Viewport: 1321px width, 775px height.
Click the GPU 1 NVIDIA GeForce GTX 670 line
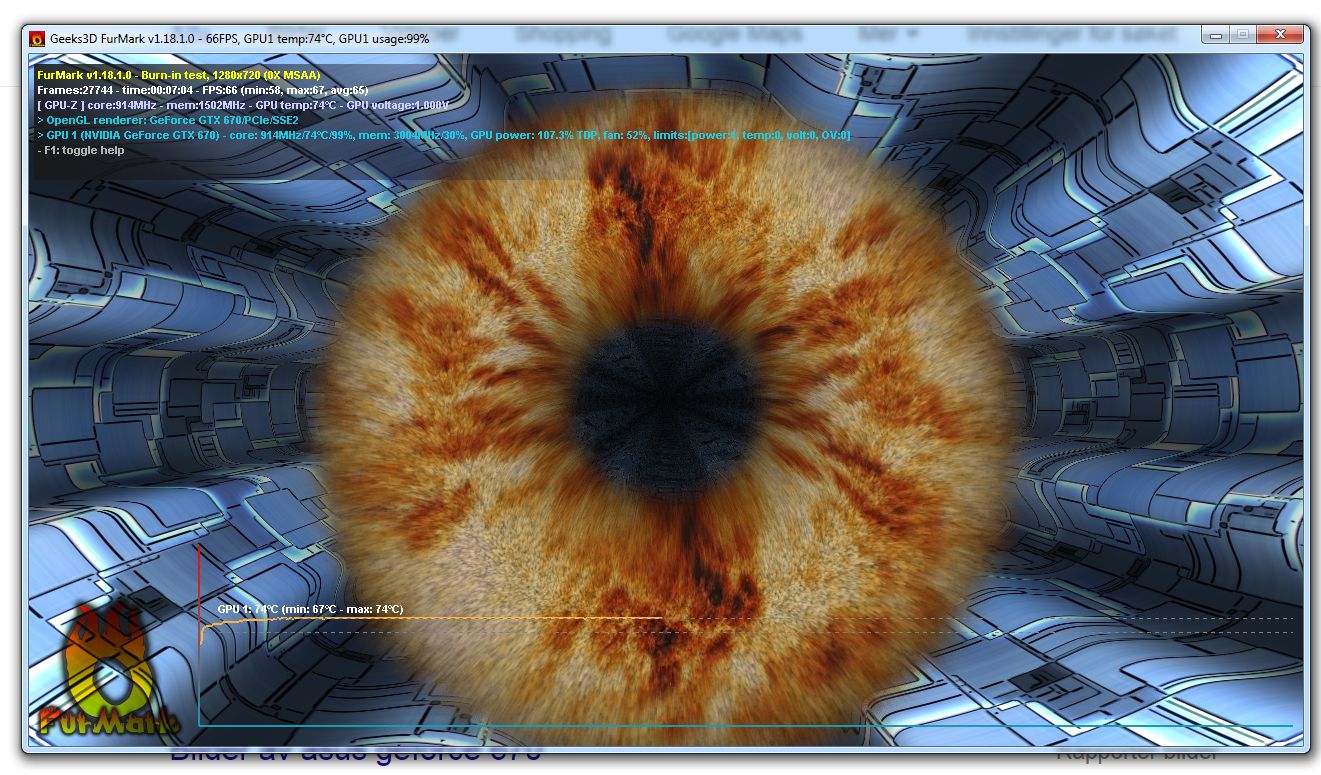444,135
